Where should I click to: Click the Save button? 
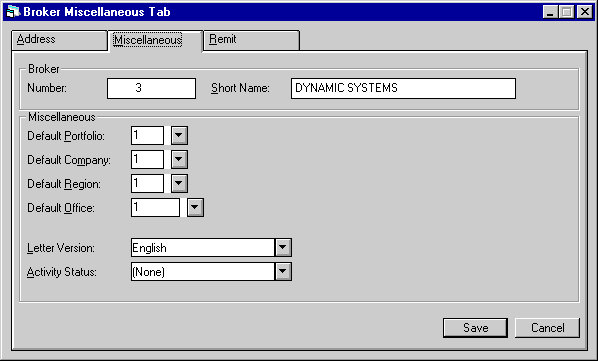point(475,328)
